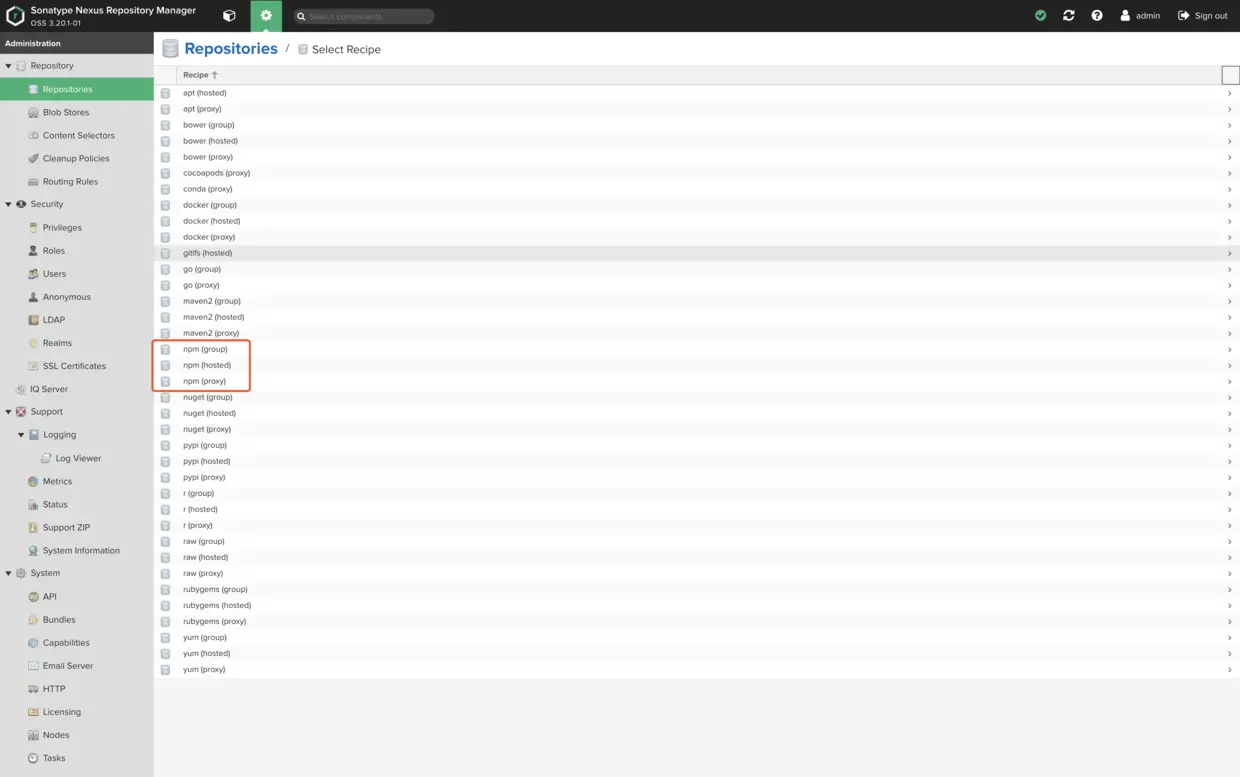Open HTTP settings
Image resolution: width=1240 pixels, height=777 pixels.
77,688
